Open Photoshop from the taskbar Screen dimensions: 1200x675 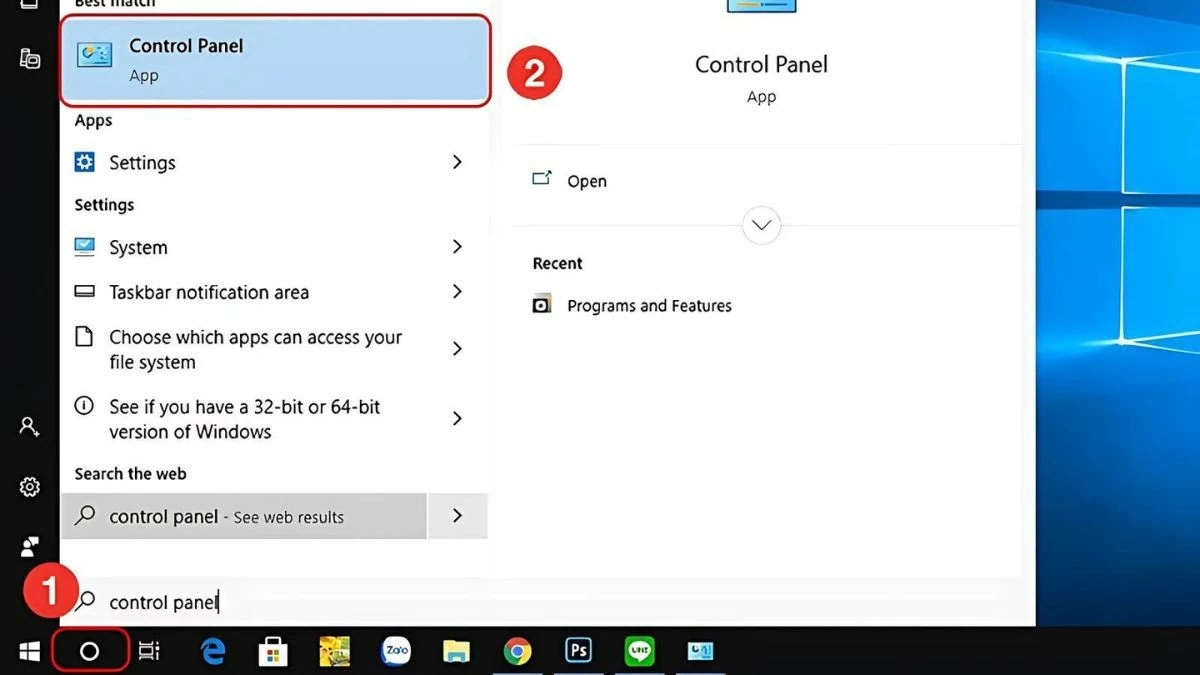[x=578, y=651]
